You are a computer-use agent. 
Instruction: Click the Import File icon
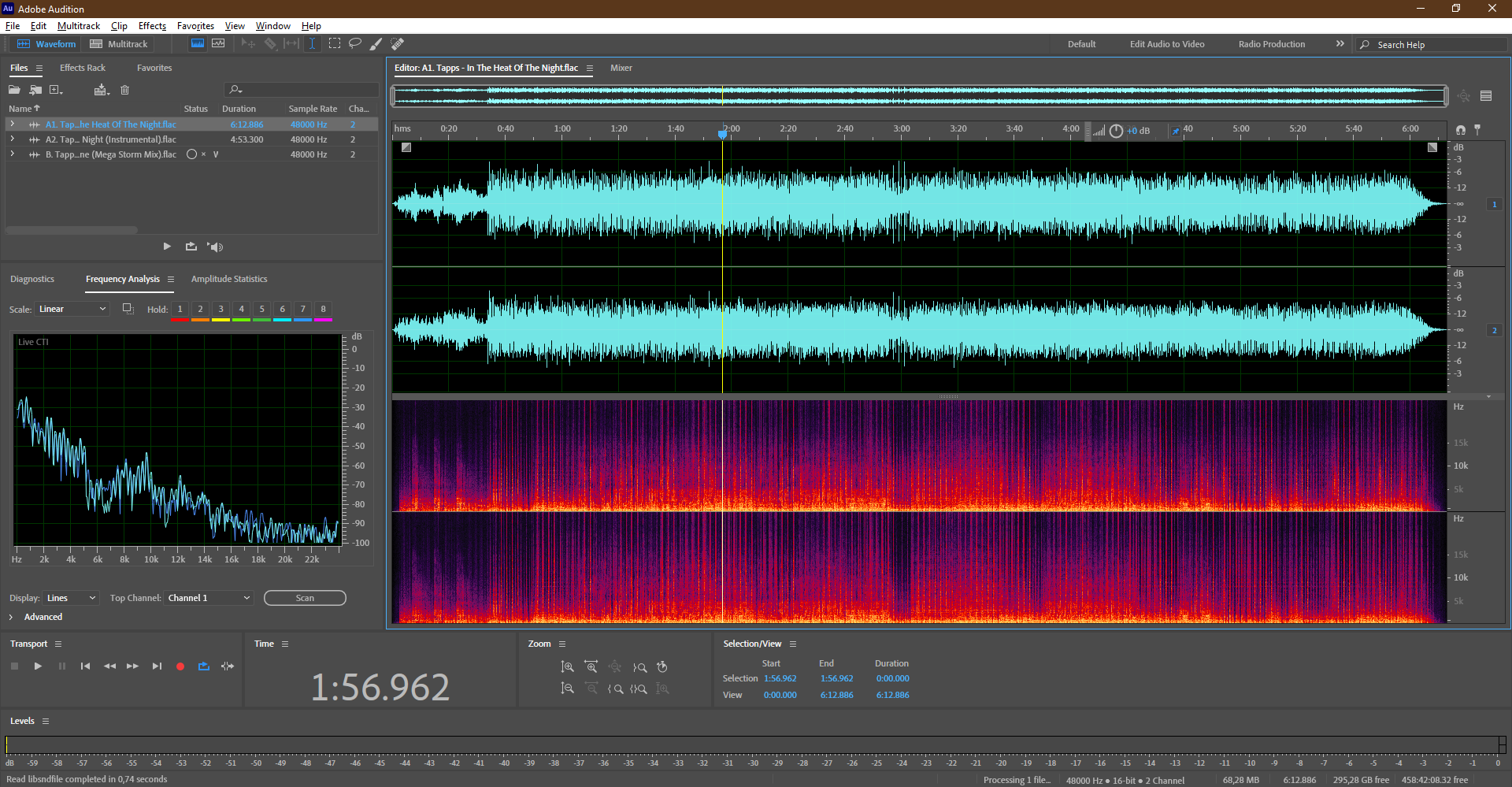click(35, 90)
